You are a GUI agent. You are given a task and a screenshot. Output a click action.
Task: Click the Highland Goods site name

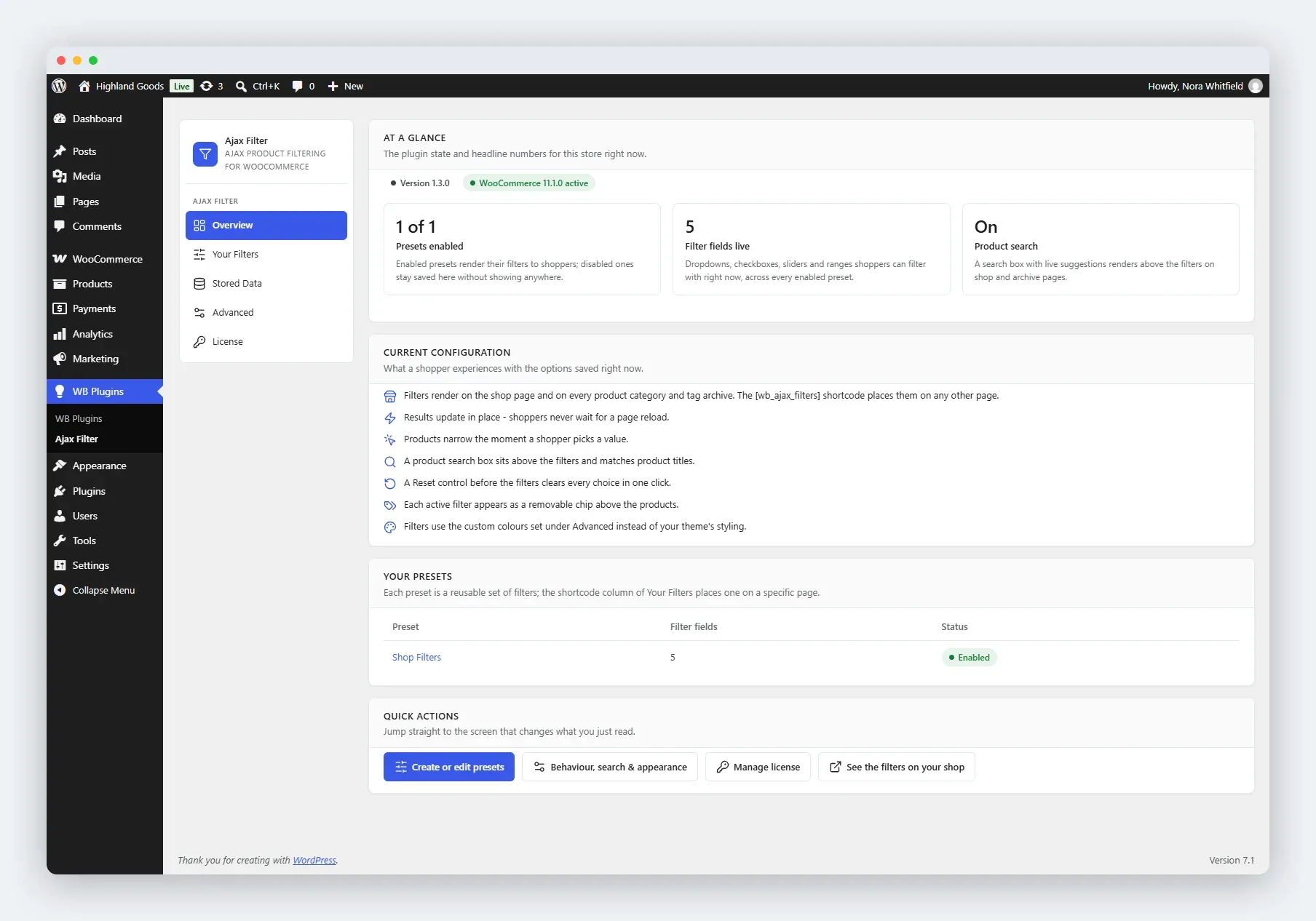[x=130, y=86]
